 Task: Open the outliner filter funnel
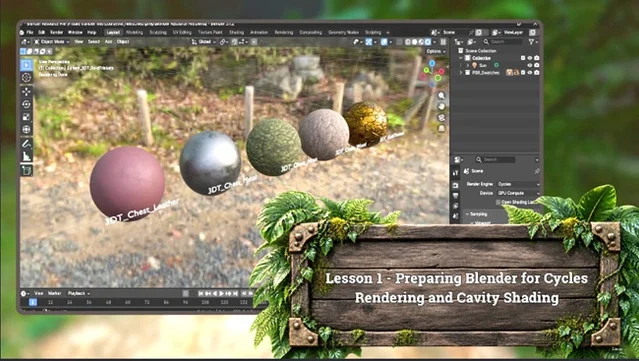coord(531,42)
